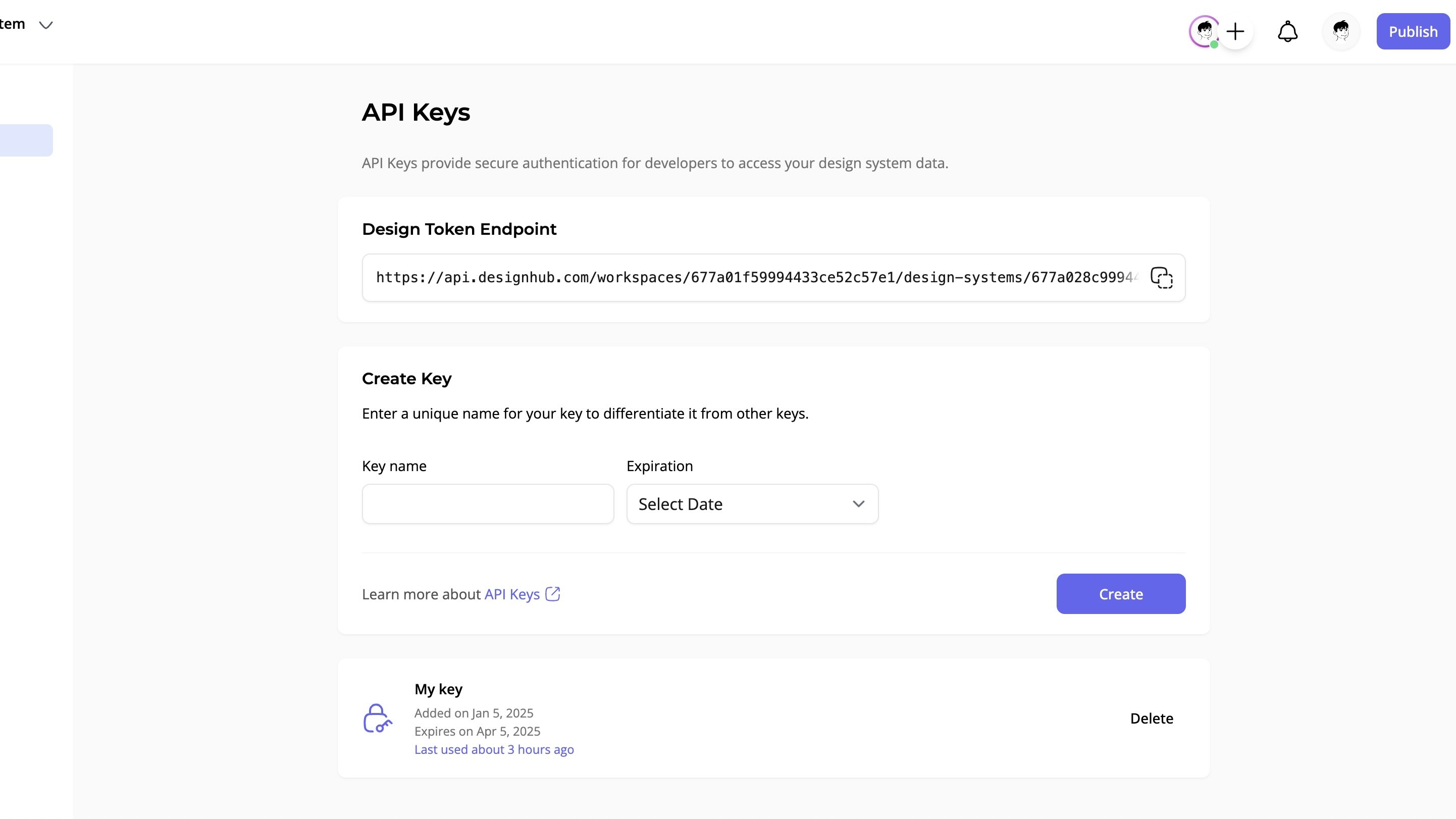Image resolution: width=1456 pixels, height=819 pixels.
Task: Click 'Last used about 3 hours ago'
Action: 494,749
